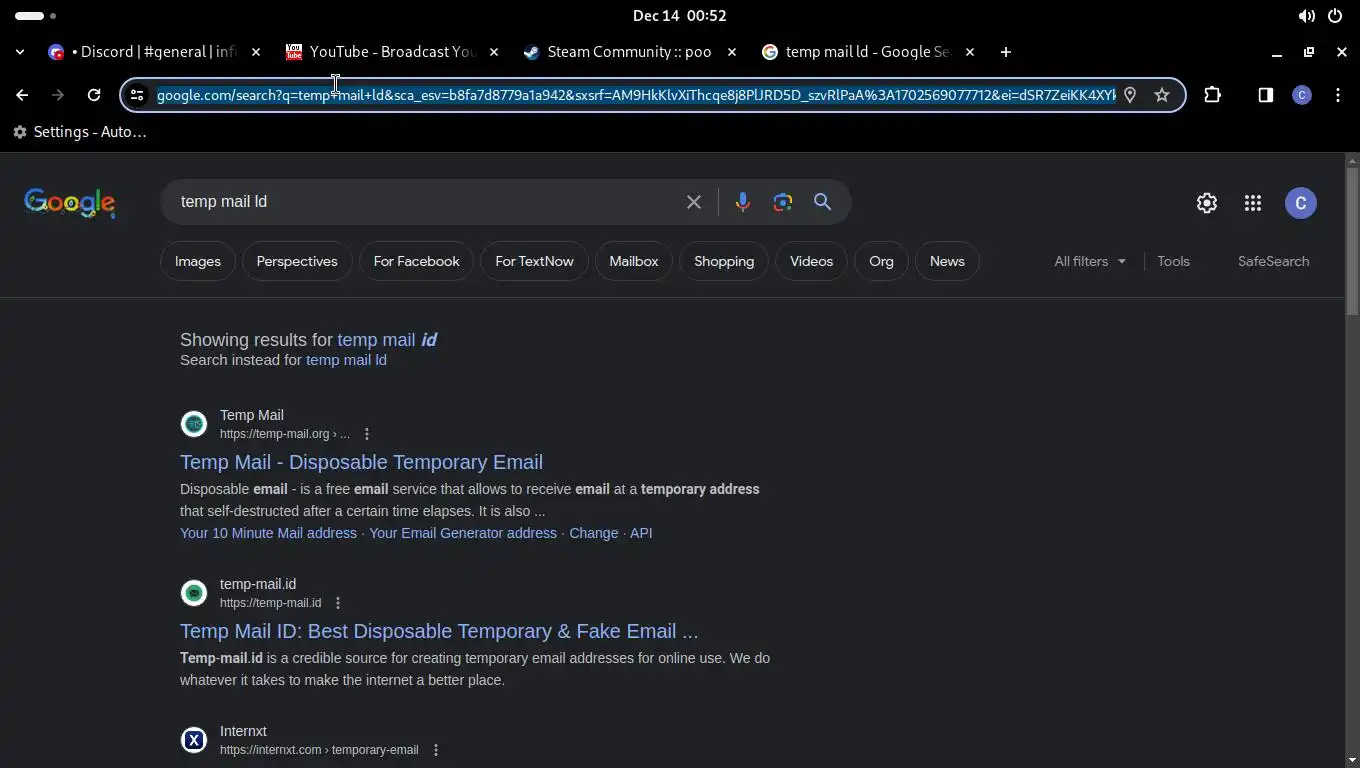This screenshot has width=1360, height=768.
Task: Go forward to the next page
Action: tap(58, 95)
